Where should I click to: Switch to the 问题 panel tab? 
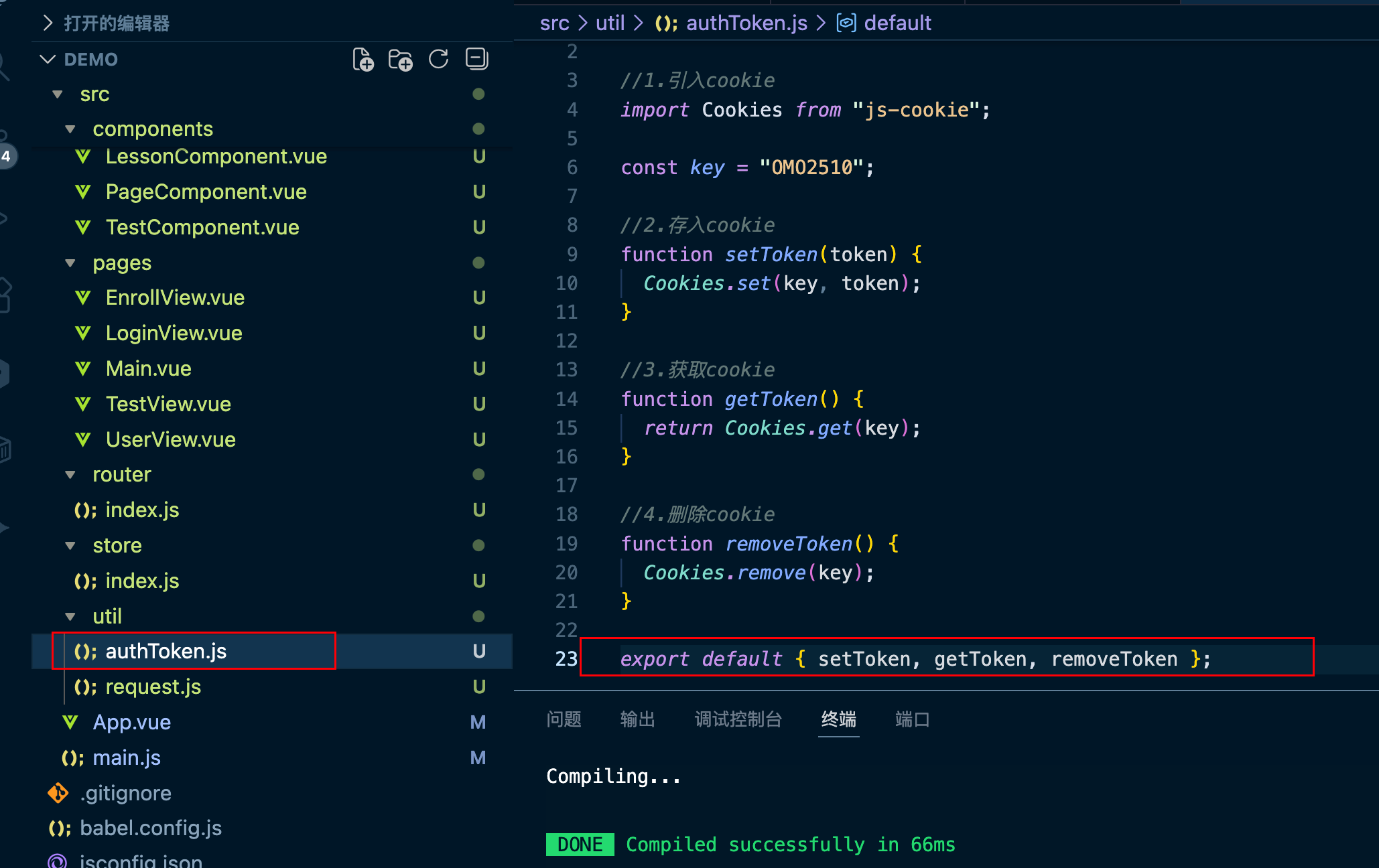coord(564,719)
